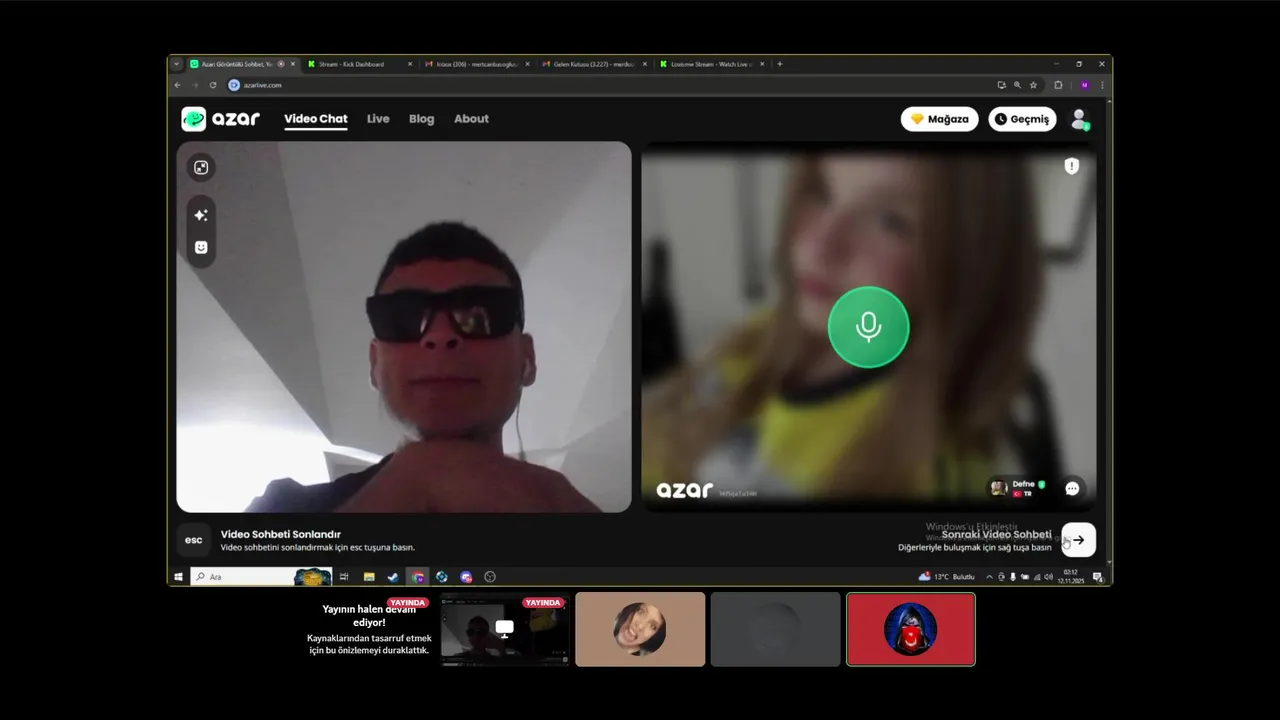Image resolution: width=1280 pixels, height=720 pixels.
Task: Close the Azar browser tab
Action: pyautogui.click(x=292, y=64)
